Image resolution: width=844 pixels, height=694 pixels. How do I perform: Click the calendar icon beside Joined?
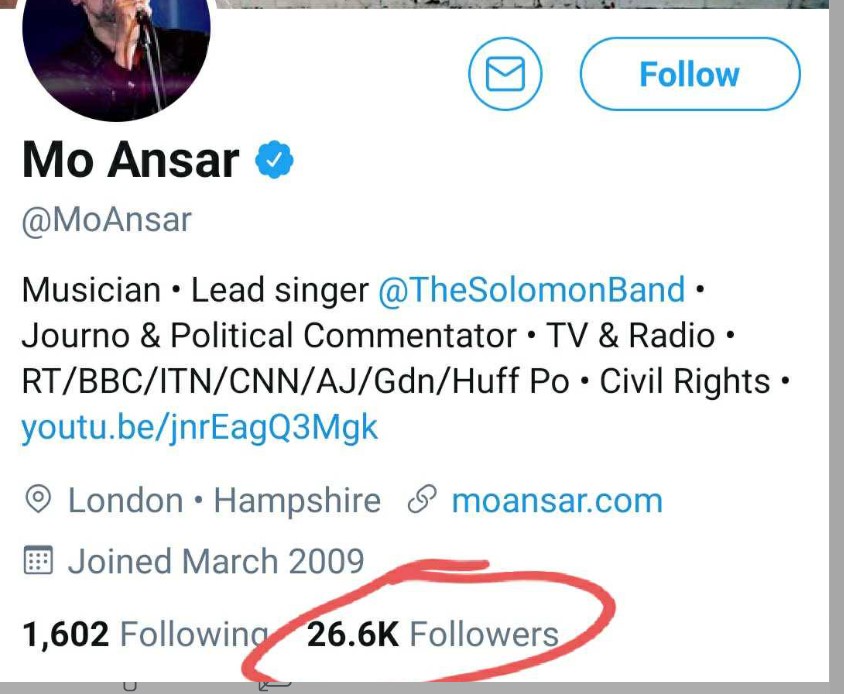[38, 560]
